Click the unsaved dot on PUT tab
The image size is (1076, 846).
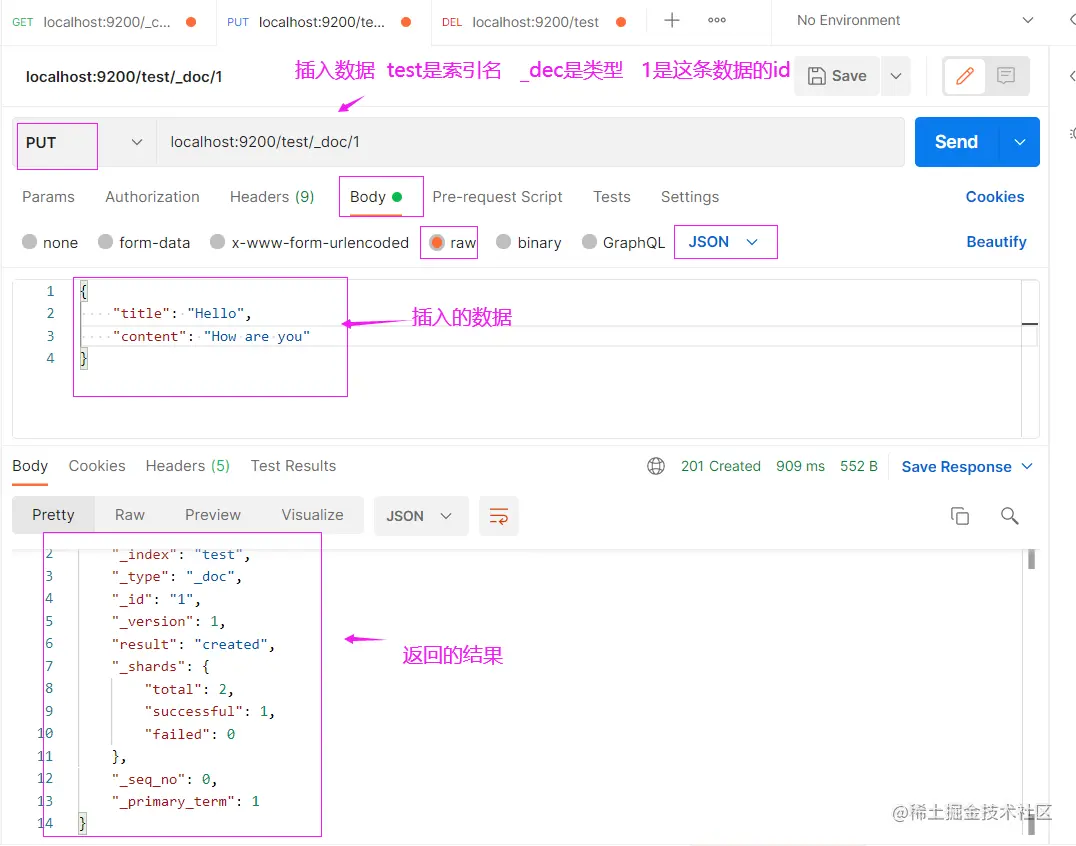[406, 22]
